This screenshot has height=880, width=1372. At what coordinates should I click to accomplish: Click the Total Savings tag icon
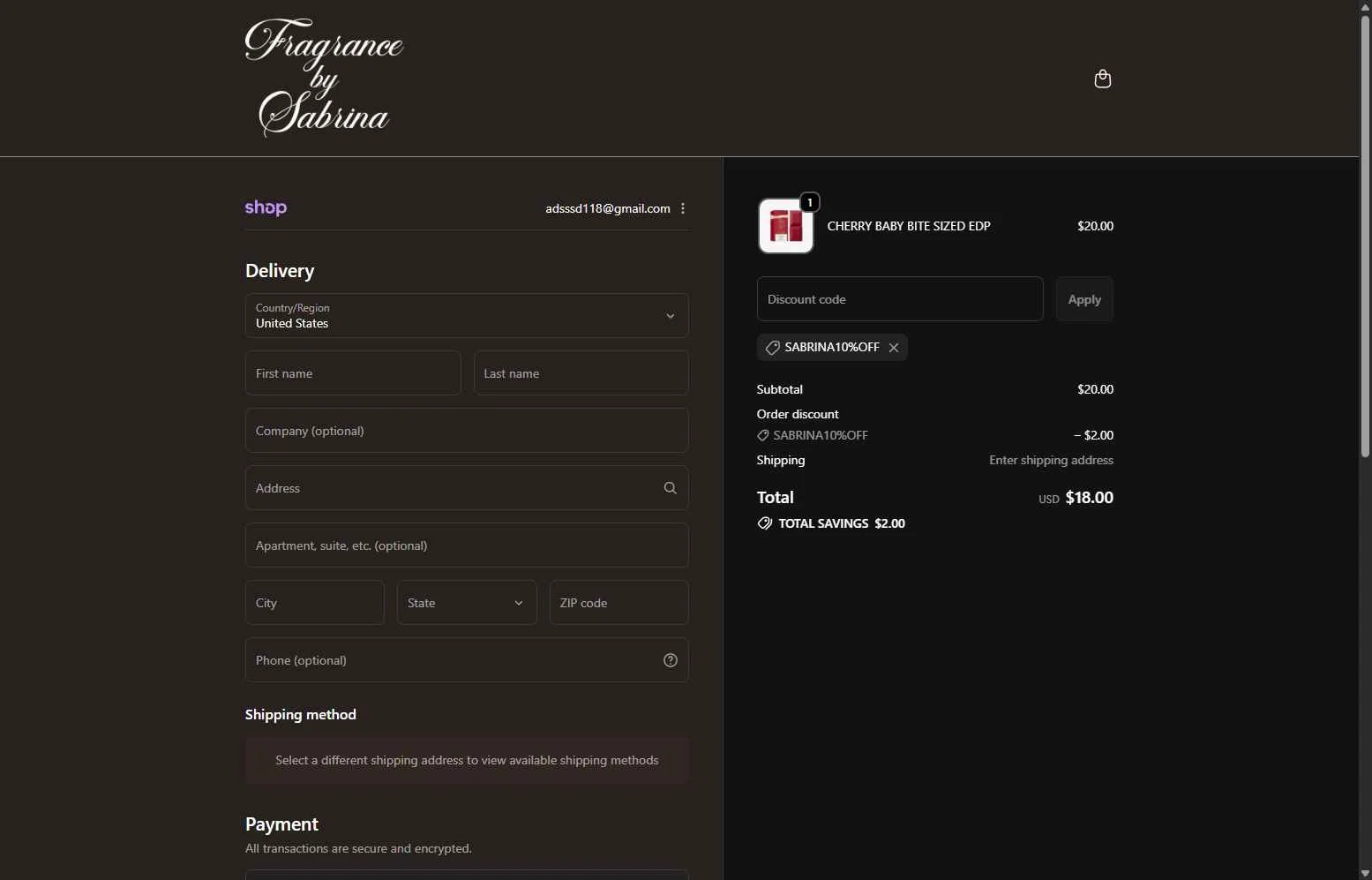tap(765, 523)
